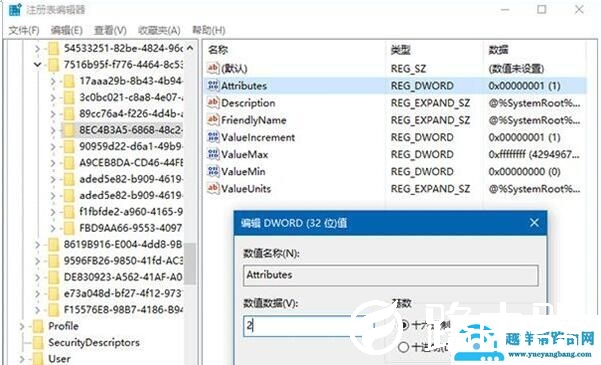Viewport: 601px width, 365px height.
Task: Minimize the Registry Editor window
Action: 506,9
